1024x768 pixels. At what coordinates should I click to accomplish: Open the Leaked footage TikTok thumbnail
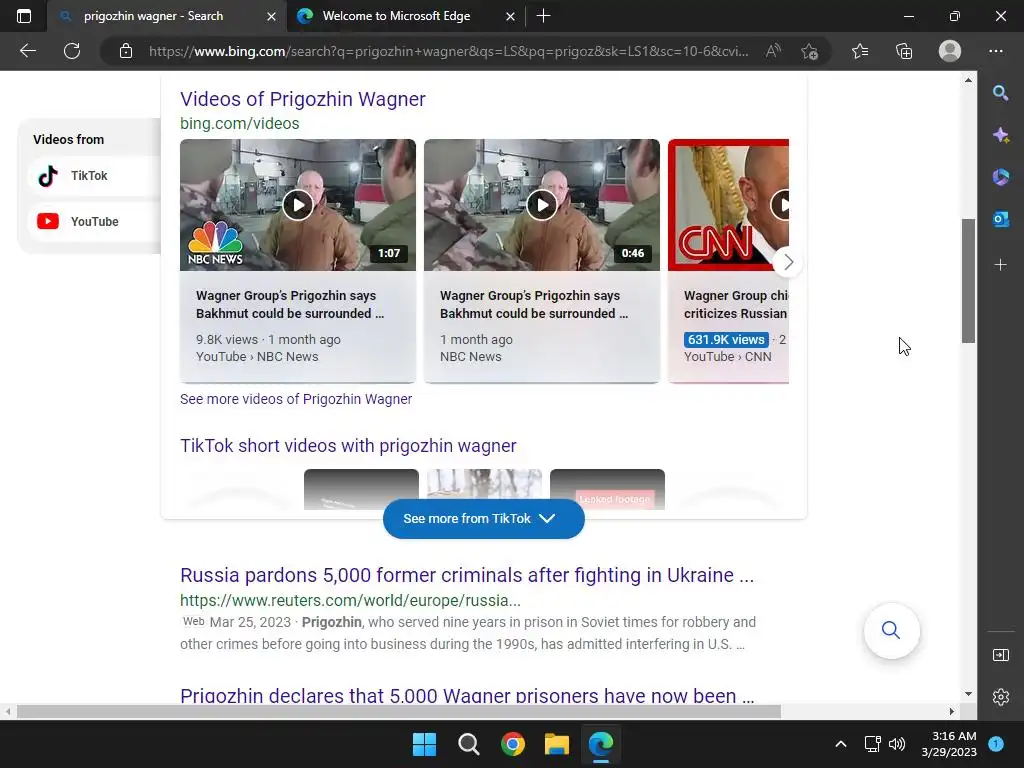607,489
